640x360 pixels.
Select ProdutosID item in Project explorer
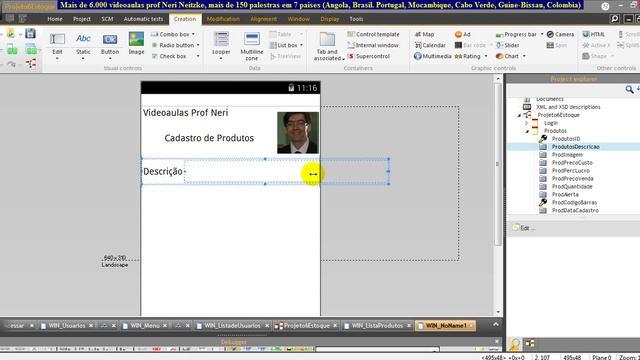point(566,139)
